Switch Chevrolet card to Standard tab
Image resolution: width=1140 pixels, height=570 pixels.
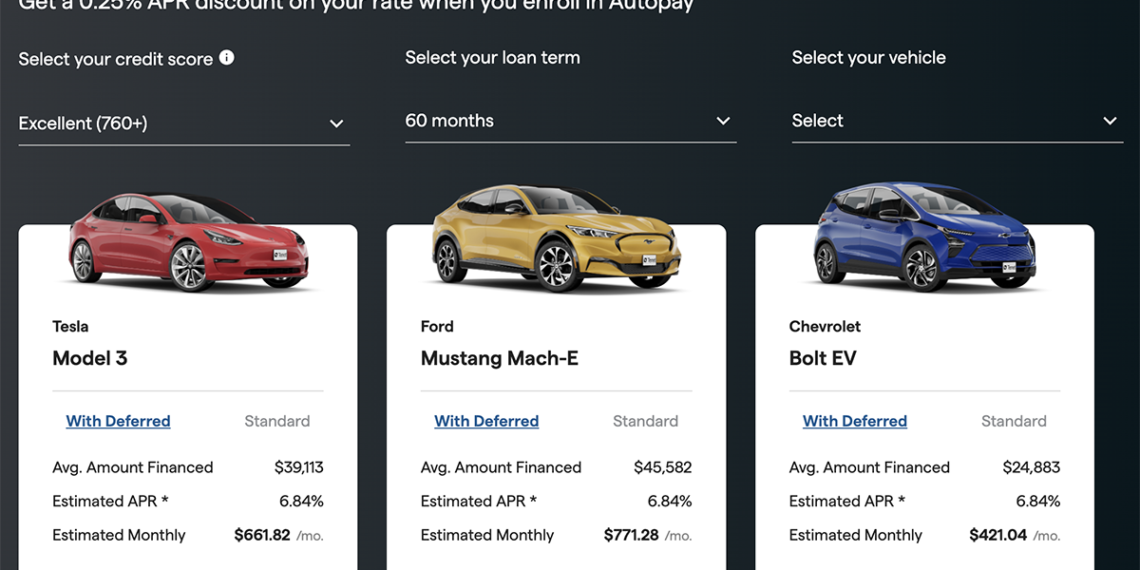(x=1013, y=421)
